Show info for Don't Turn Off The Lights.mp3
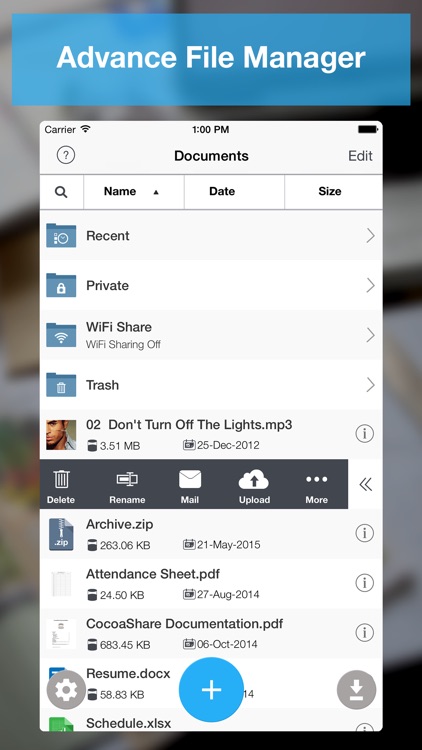422x750 pixels. (365, 434)
